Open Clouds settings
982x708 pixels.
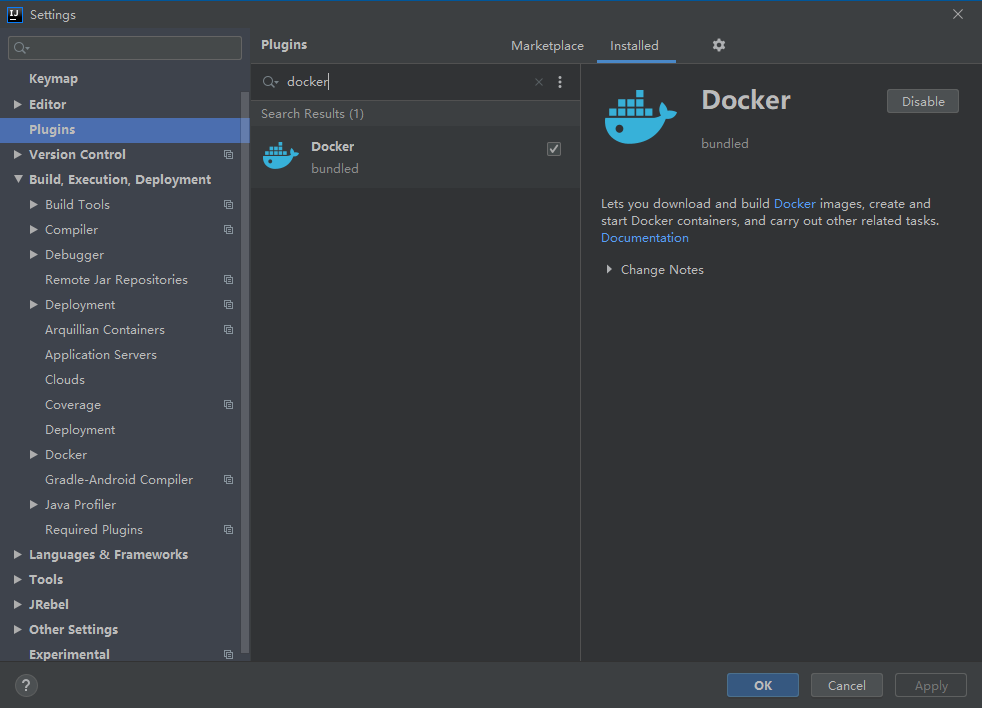[65, 380]
